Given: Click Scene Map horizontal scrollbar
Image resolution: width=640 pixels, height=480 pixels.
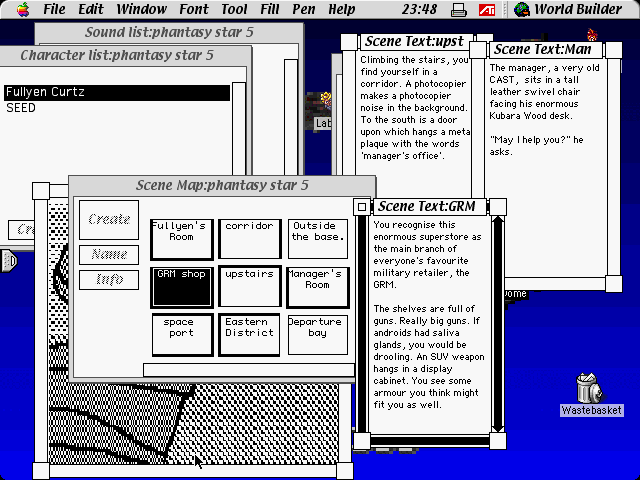Looking at the screenshot, I should [249, 370].
